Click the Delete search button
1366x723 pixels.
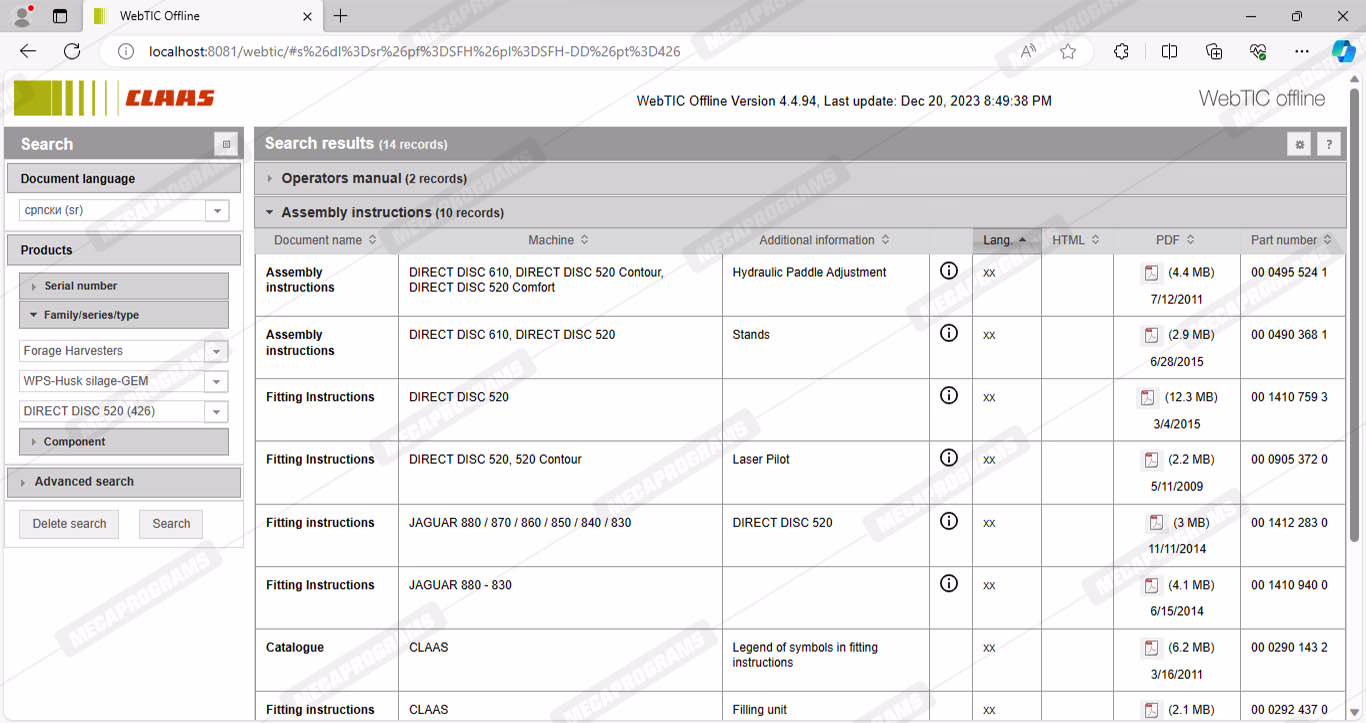tap(69, 524)
